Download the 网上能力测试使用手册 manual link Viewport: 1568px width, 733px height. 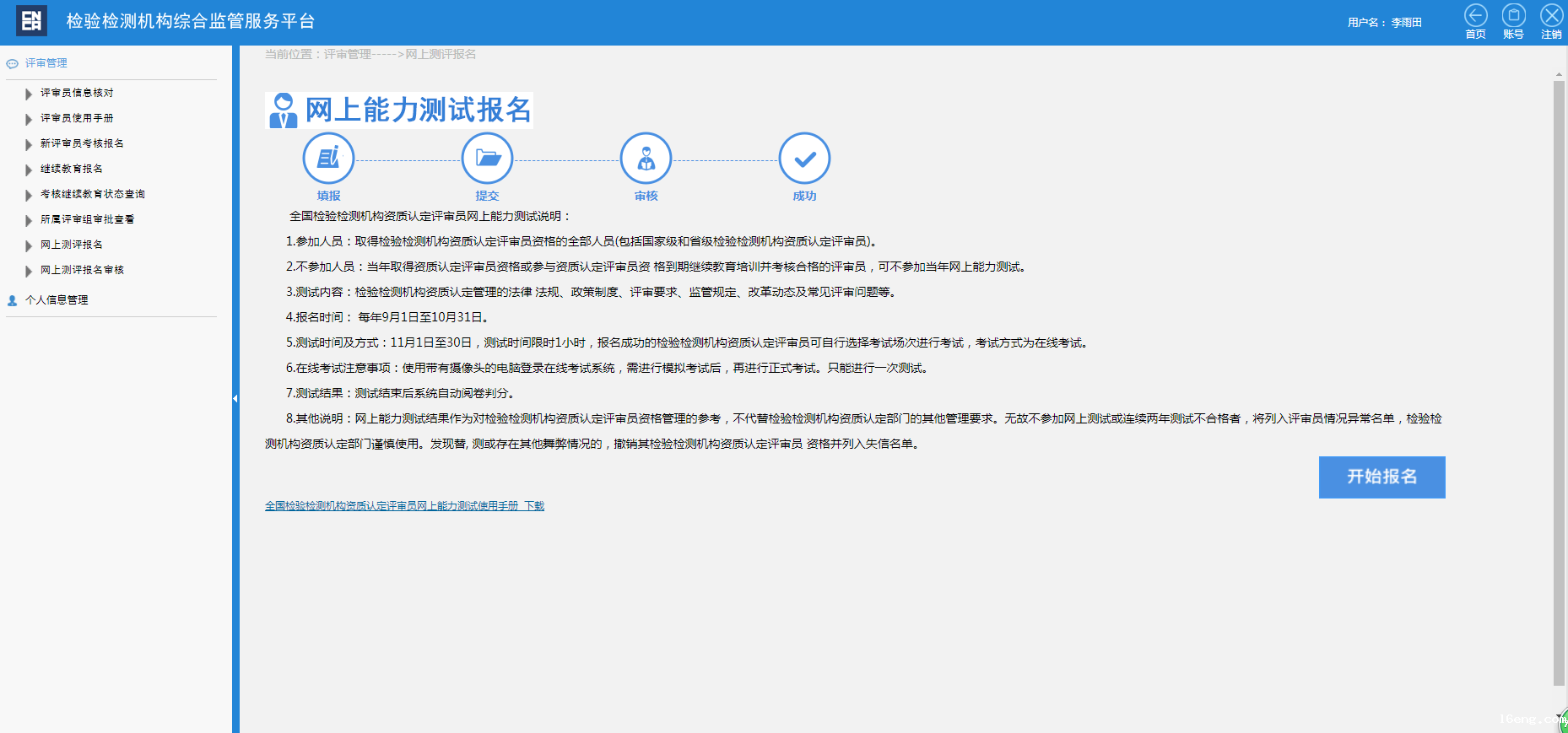(x=404, y=506)
